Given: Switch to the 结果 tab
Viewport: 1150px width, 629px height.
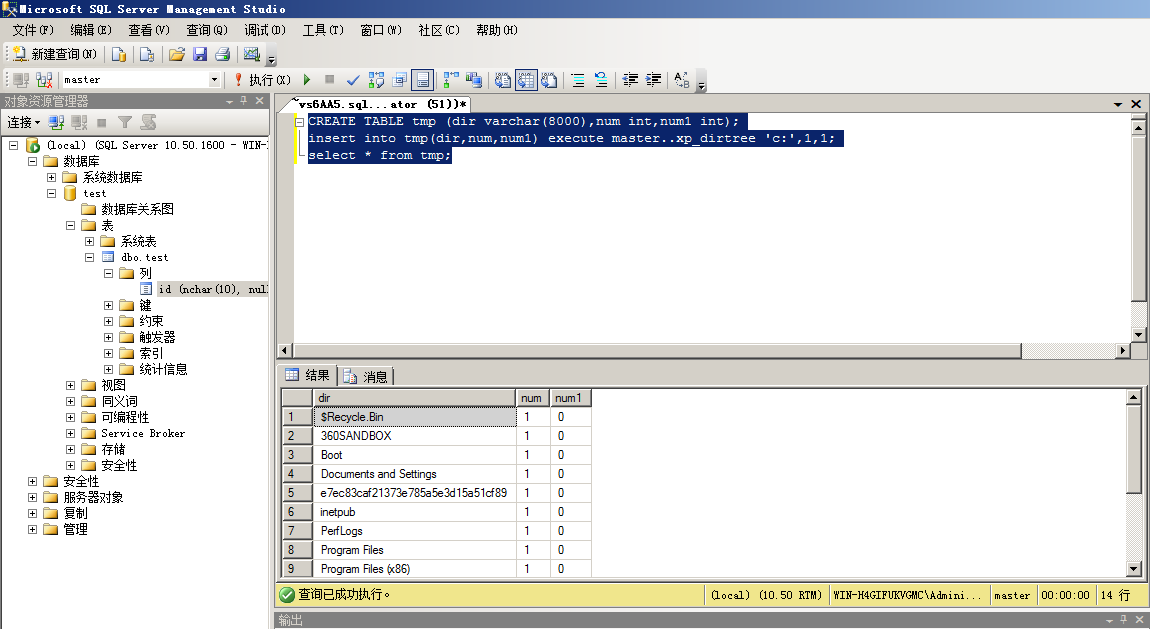Looking at the screenshot, I should [x=308, y=375].
